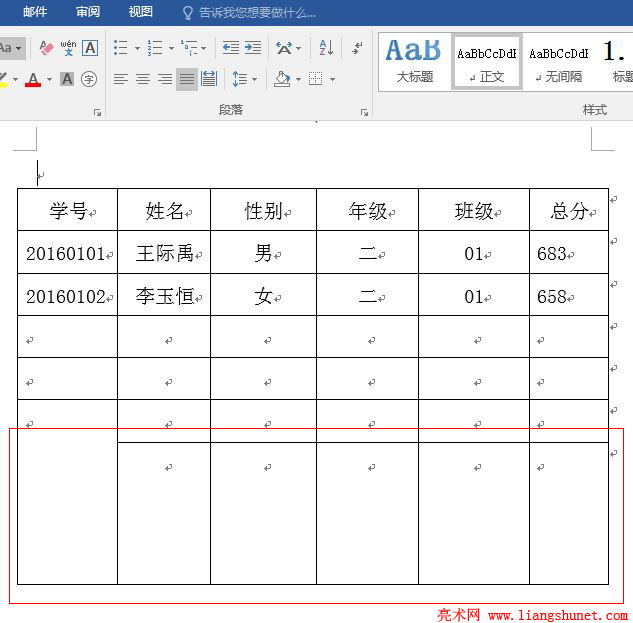Apply multilevel list formatting
Screen dimensions: 633x623
pos(189,48)
